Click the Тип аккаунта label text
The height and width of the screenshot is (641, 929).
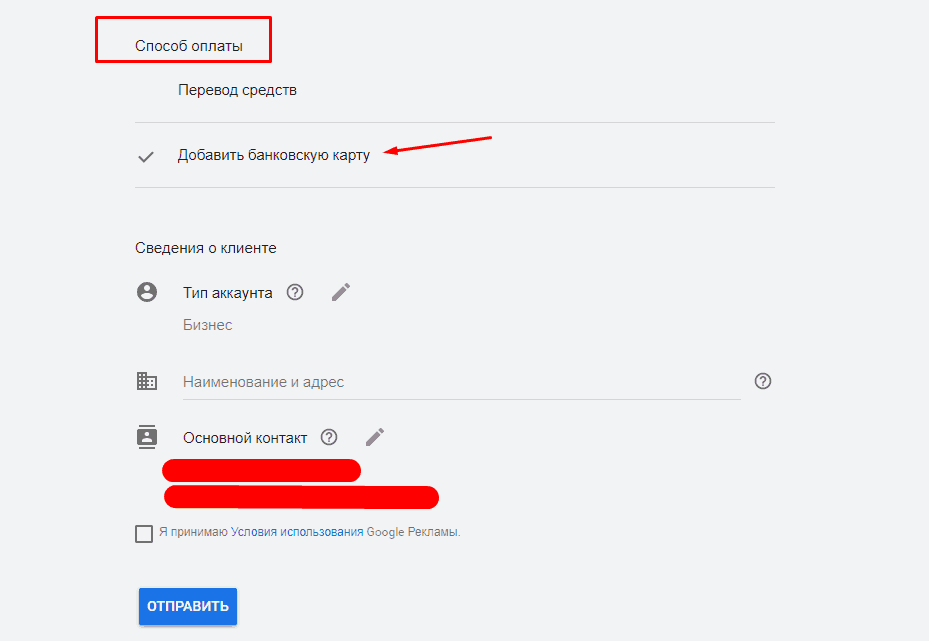[x=226, y=292]
